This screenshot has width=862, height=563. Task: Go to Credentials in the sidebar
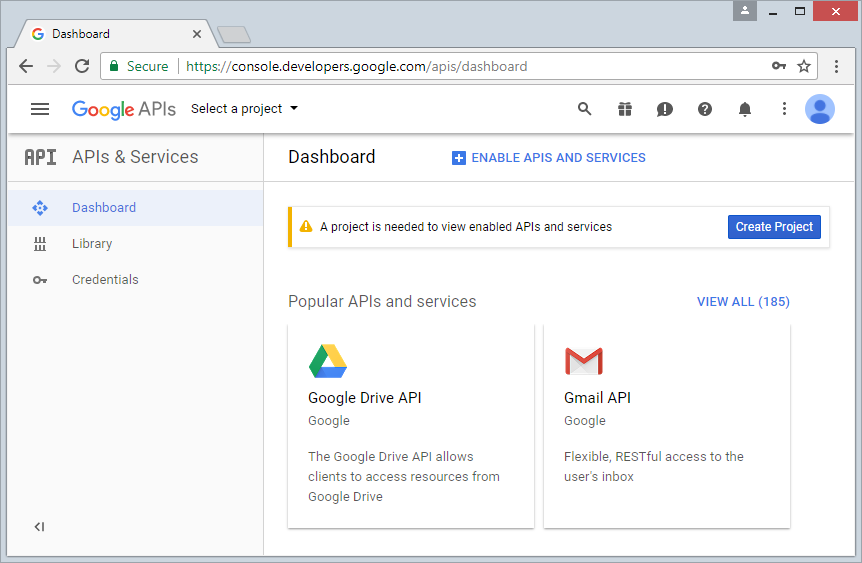(105, 280)
